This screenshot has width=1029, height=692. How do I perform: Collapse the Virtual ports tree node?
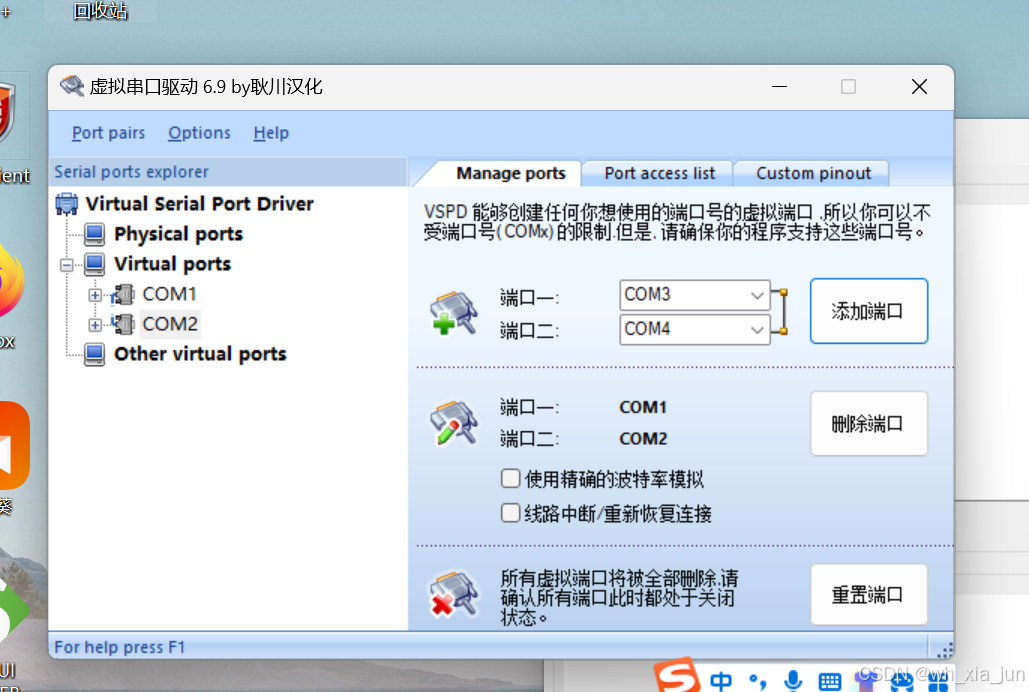click(x=67, y=265)
